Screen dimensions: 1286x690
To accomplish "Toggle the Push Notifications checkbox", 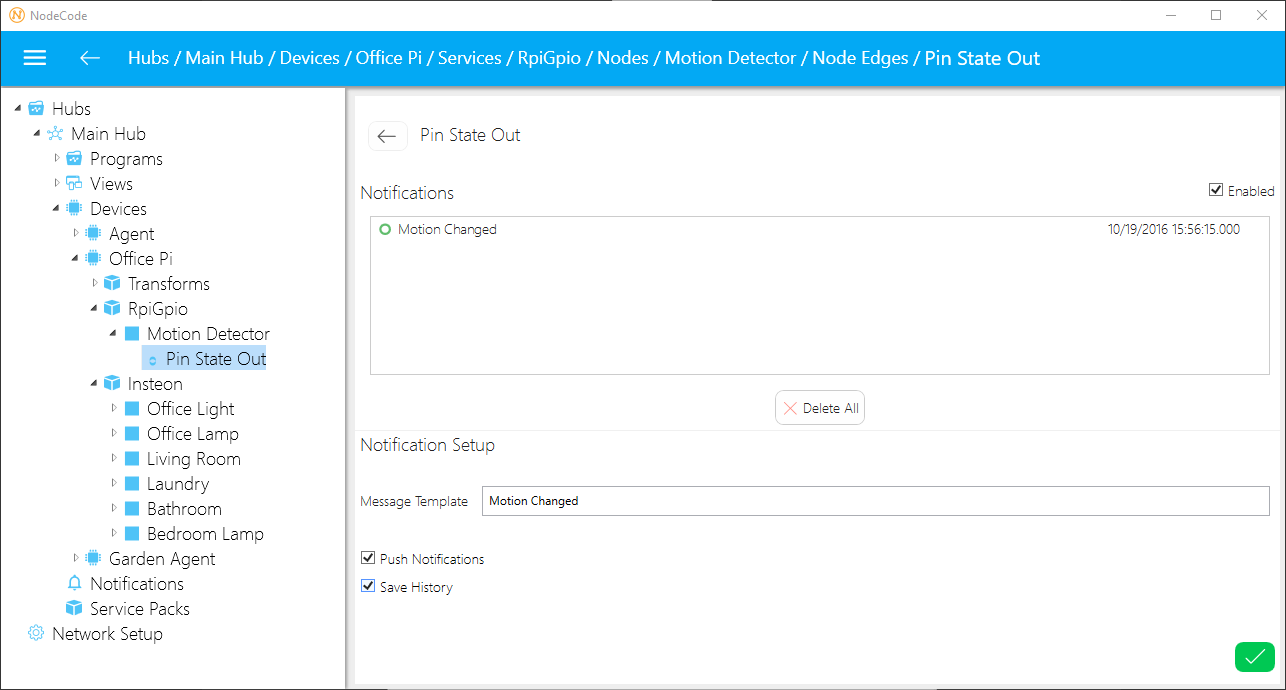I will (368, 559).
